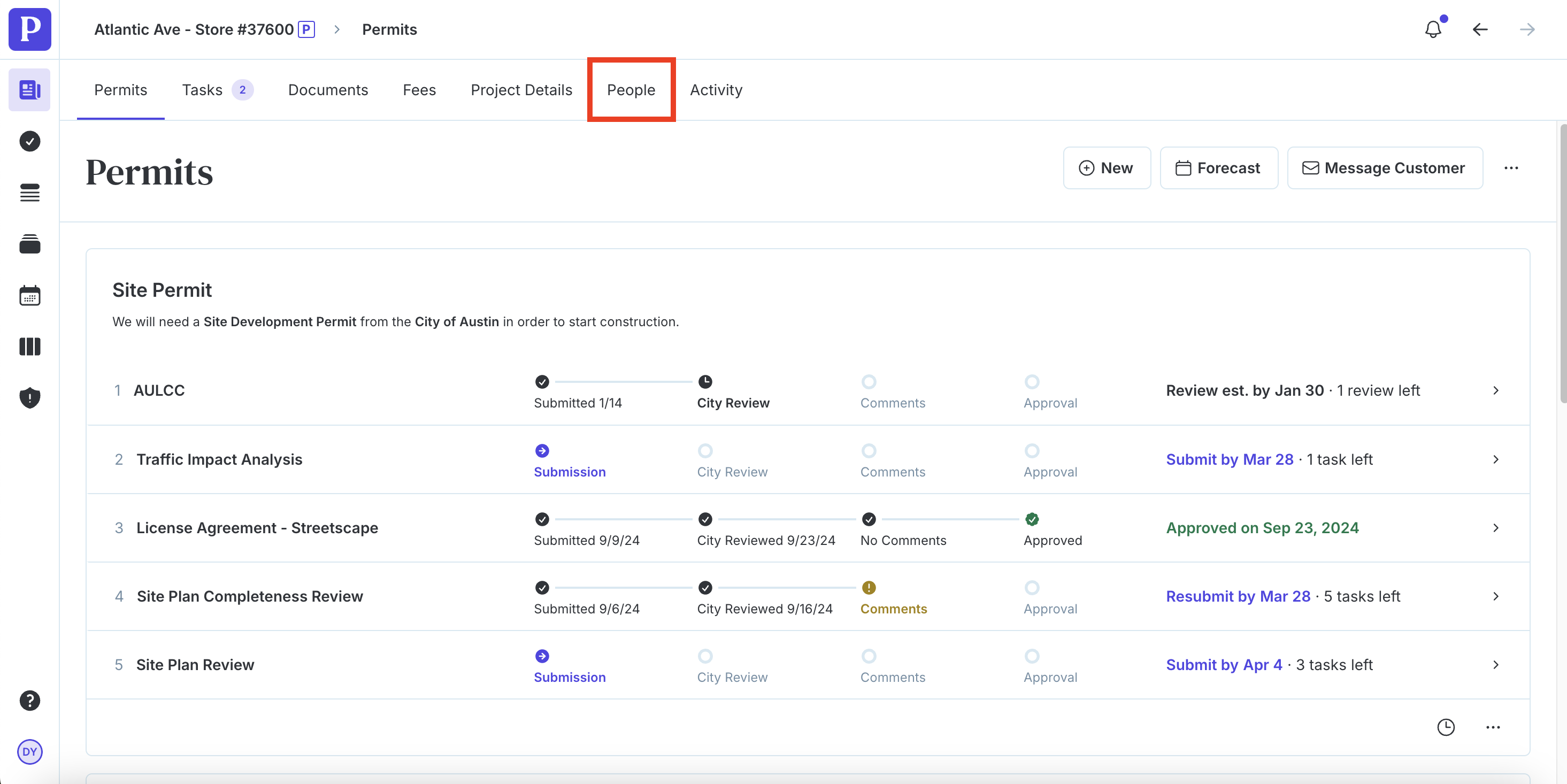
Task: Switch to the Documents tab
Action: pyautogui.click(x=328, y=90)
